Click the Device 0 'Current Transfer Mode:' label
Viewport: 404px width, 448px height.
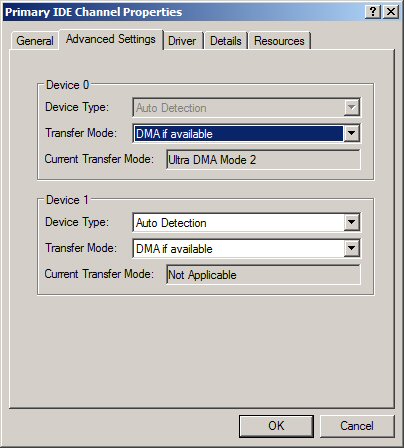[x=99, y=159]
